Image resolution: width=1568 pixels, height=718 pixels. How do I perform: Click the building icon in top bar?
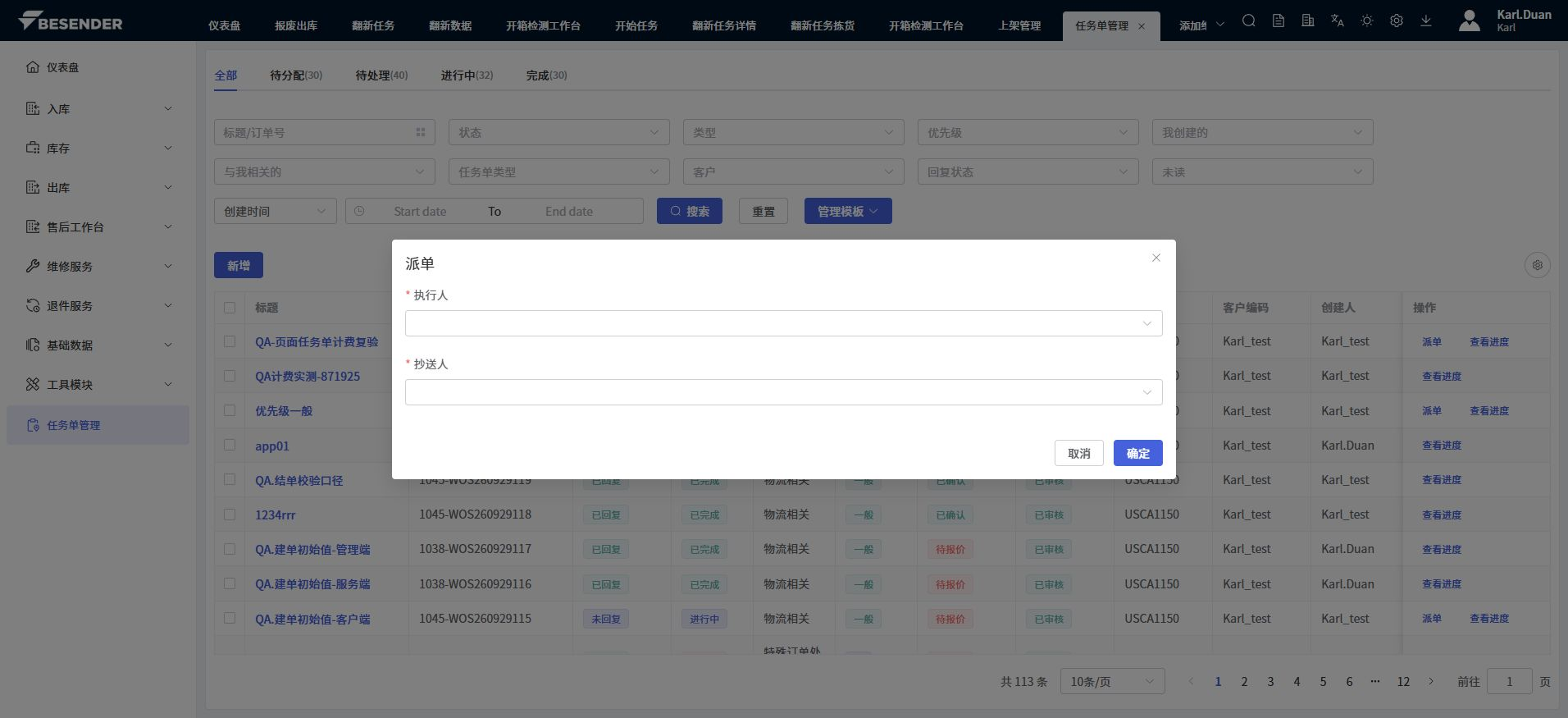1308,21
